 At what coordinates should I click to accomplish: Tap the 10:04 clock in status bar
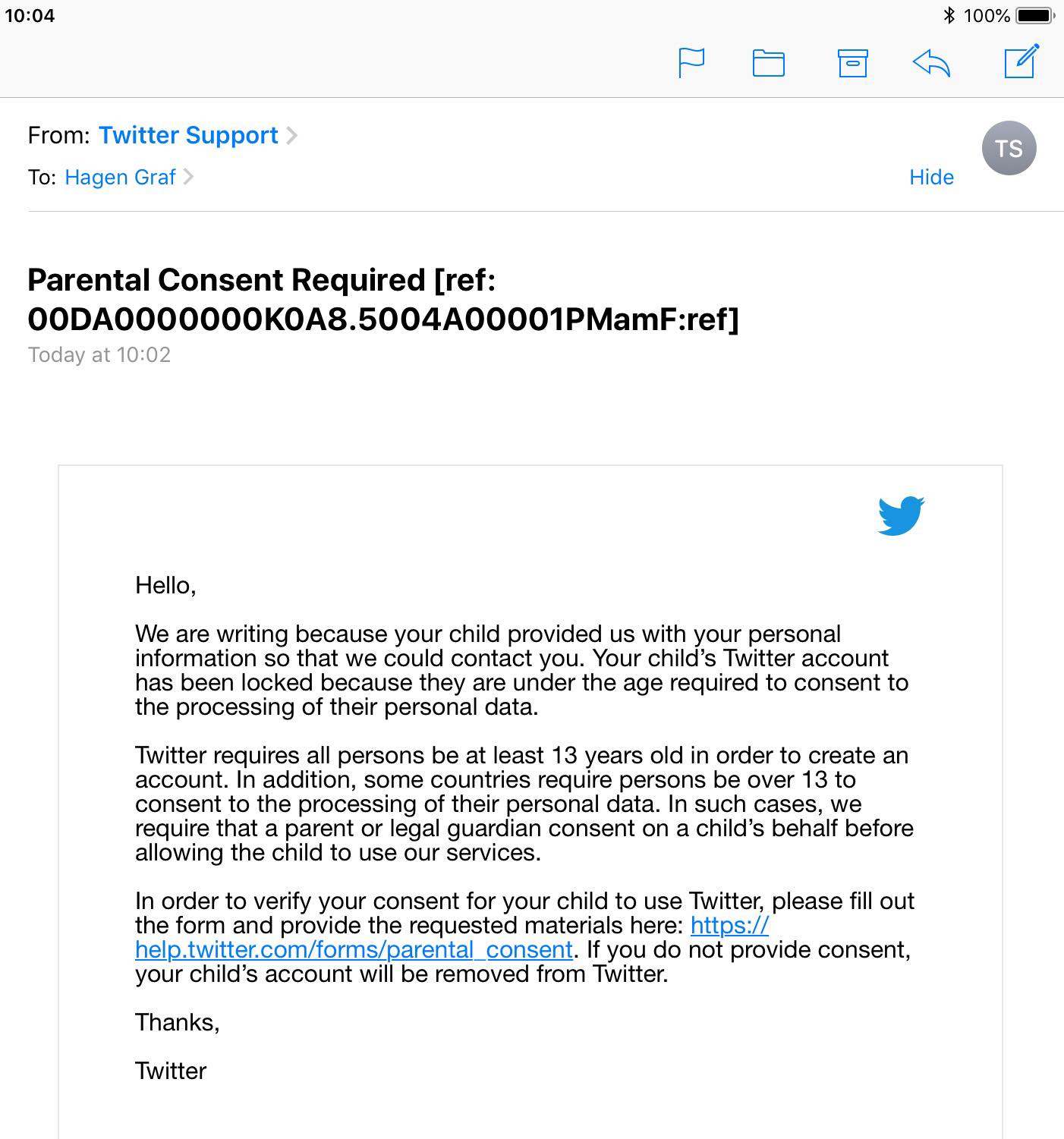[x=30, y=15]
